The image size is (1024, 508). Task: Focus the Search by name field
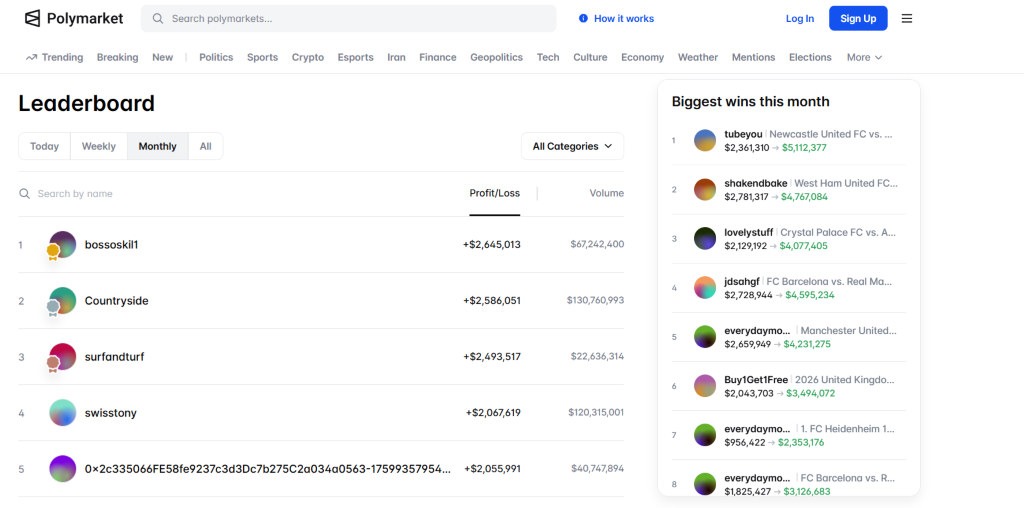(75, 193)
